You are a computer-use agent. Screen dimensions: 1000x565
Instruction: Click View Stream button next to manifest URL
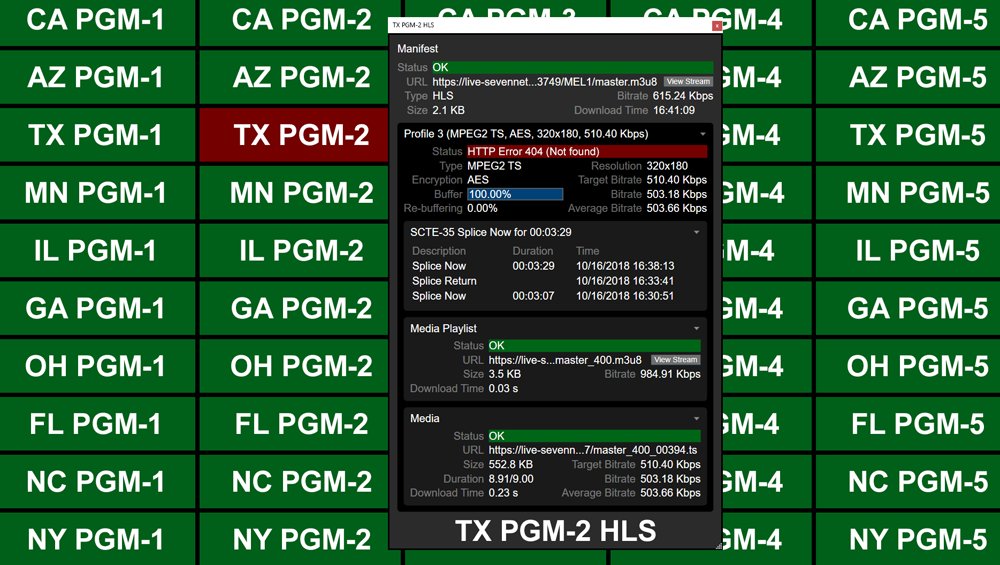(x=688, y=82)
